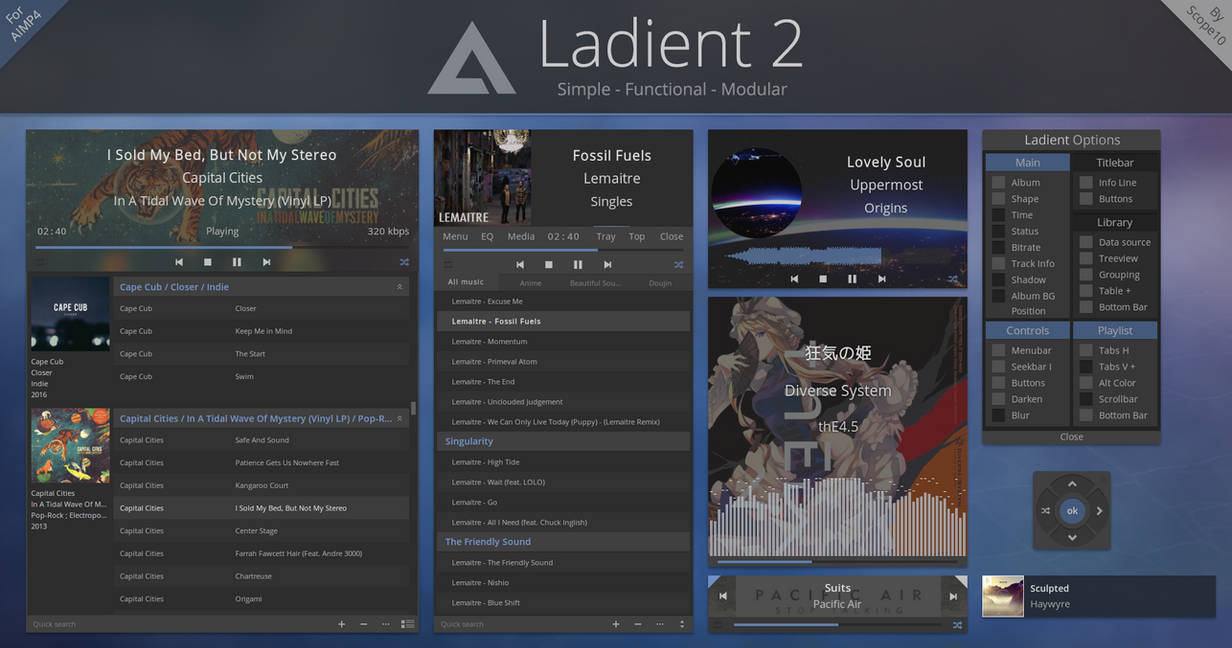1232x648 pixels.
Task: Collapse the Cape Cub / Closer / Indie group
Action: (x=400, y=287)
